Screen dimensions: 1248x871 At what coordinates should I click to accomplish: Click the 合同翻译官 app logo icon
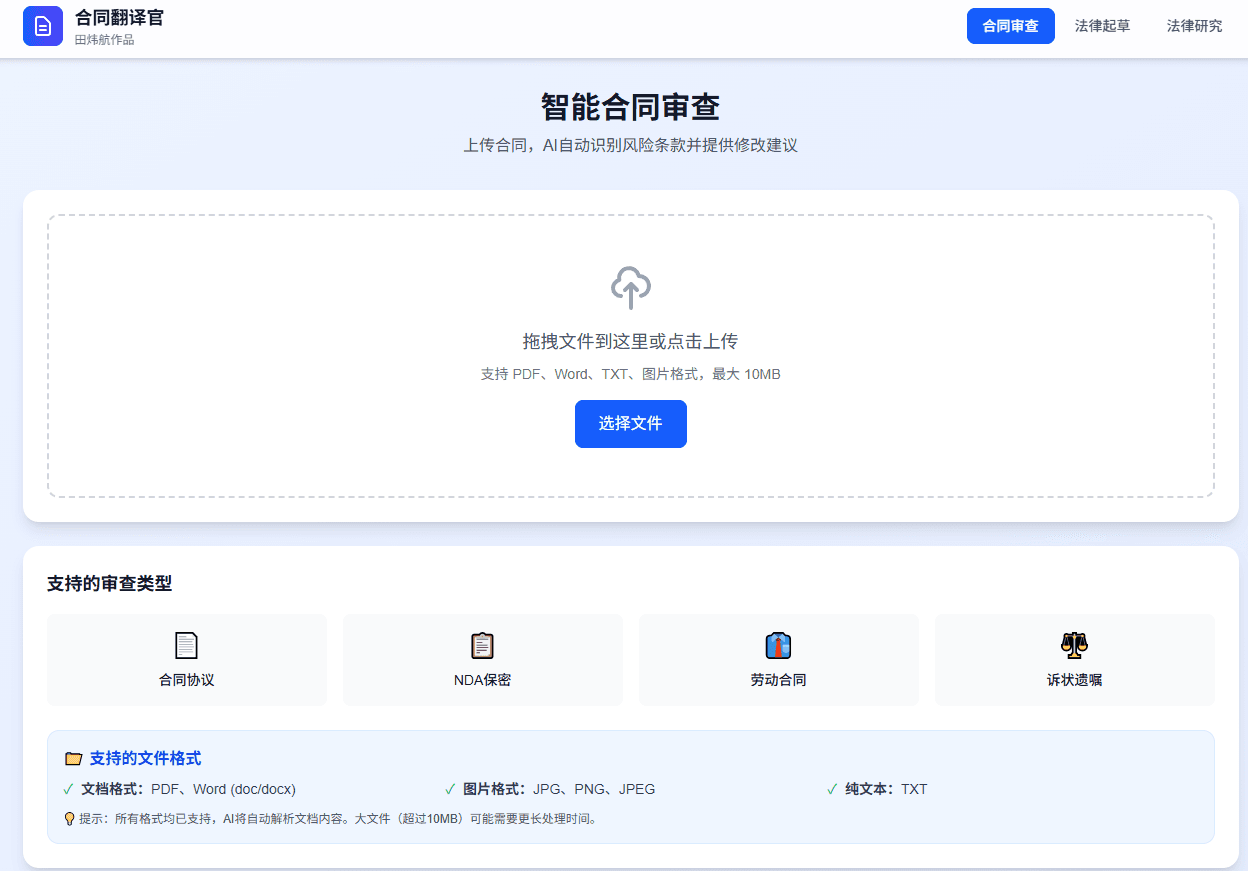42,27
